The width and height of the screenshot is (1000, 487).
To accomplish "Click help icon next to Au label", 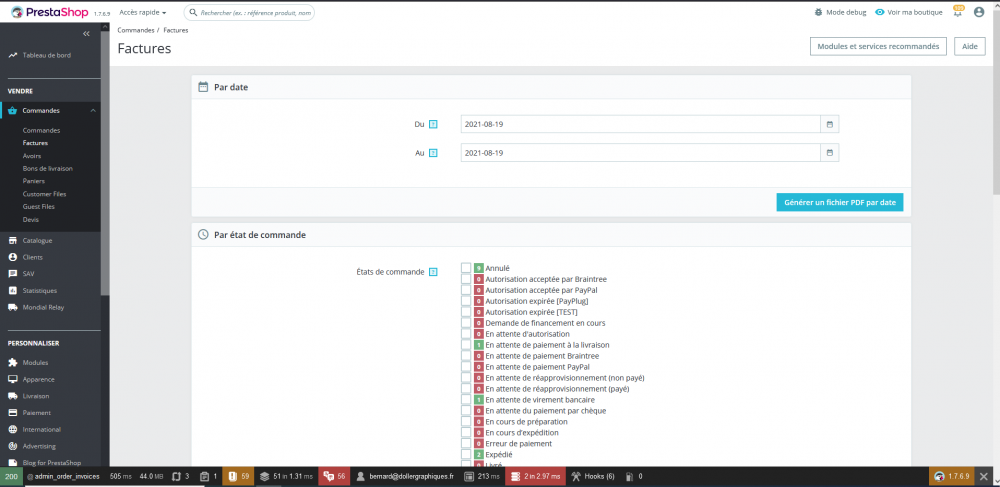I will [x=433, y=153].
